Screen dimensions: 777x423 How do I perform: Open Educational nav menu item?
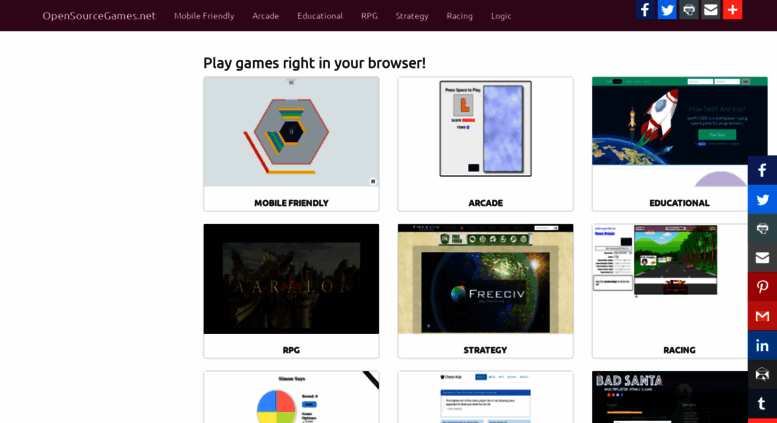[320, 16]
